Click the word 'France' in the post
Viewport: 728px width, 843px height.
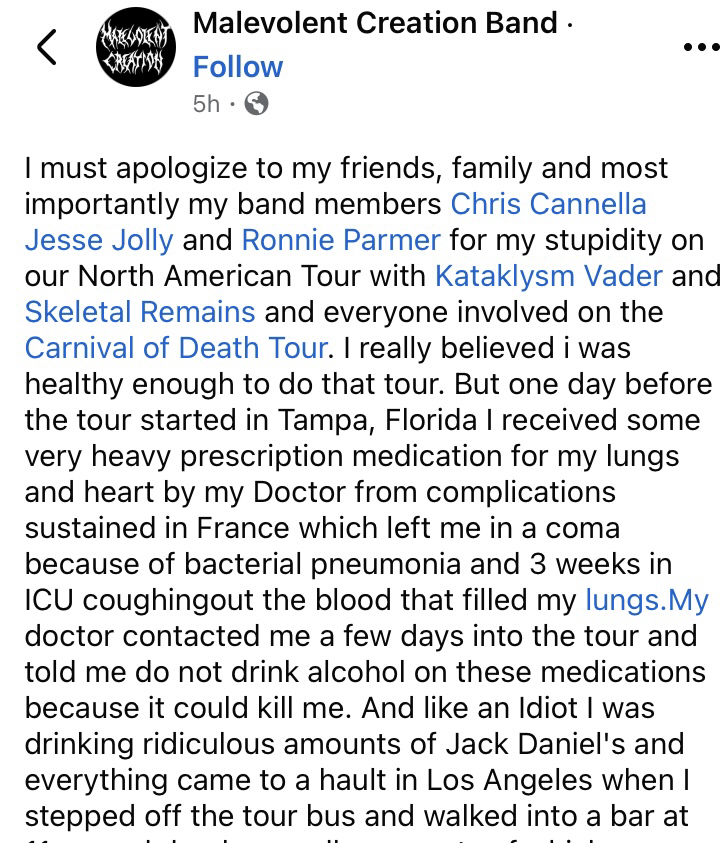click(232, 528)
